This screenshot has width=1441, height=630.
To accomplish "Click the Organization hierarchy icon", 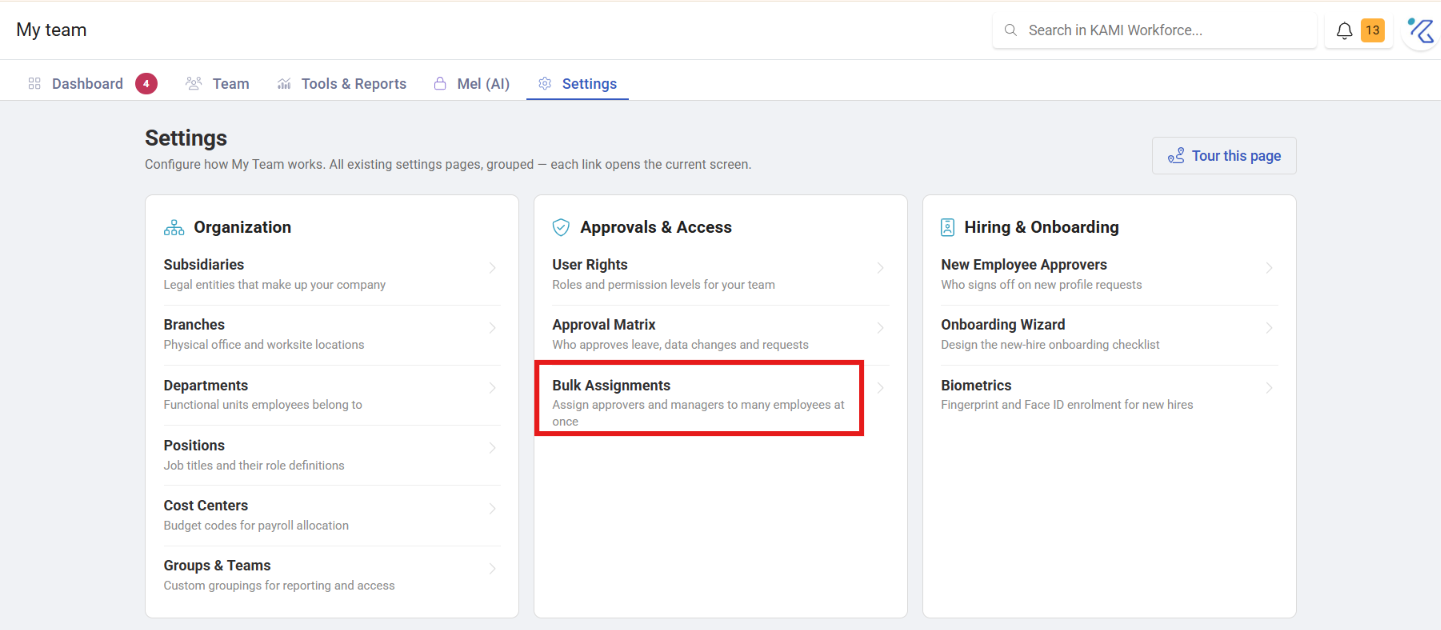I will (174, 228).
